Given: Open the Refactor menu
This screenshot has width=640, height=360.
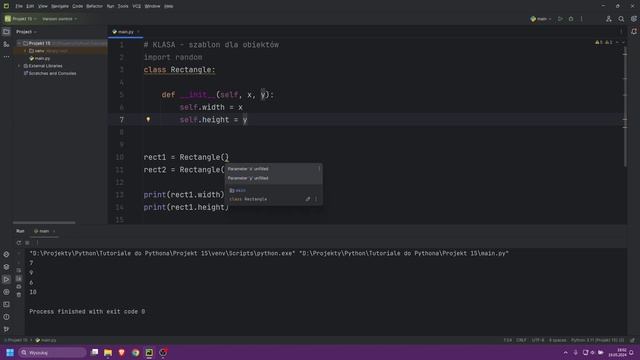Looking at the screenshot, I should point(94,6).
